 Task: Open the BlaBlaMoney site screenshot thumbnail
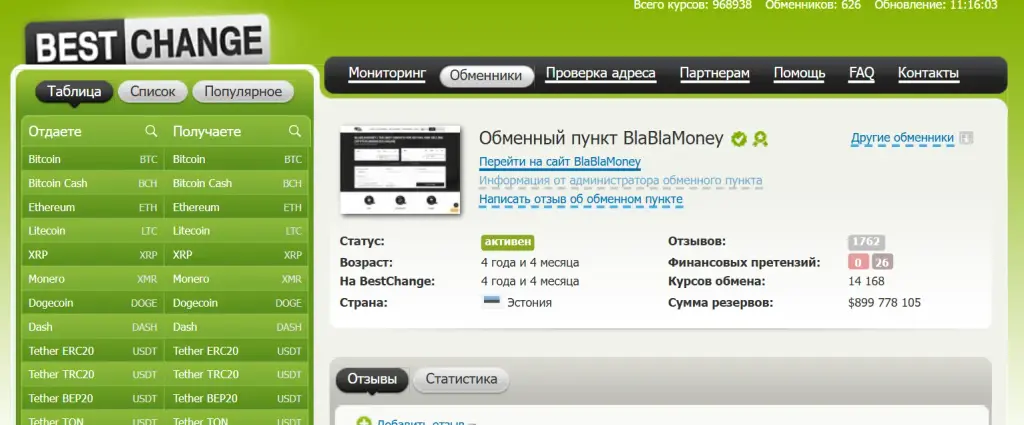[x=400, y=170]
